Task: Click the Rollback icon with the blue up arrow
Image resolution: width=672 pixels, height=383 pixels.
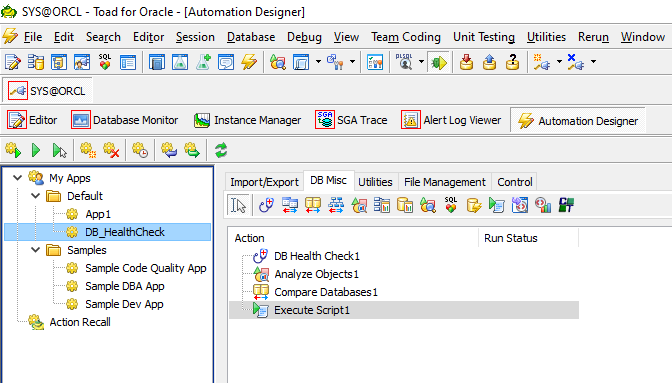Action: point(489,62)
